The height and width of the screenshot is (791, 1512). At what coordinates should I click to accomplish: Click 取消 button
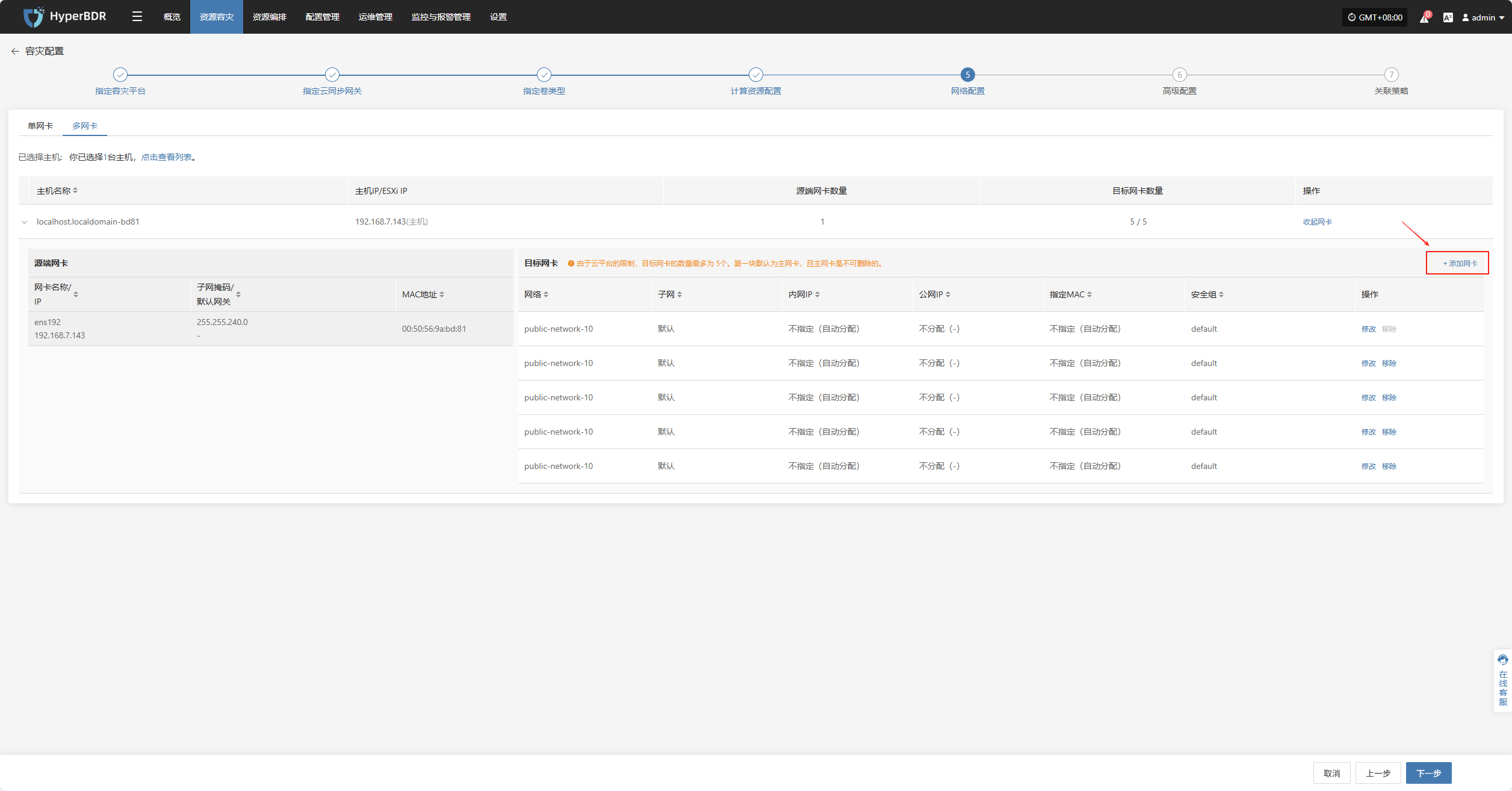[1332, 773]
